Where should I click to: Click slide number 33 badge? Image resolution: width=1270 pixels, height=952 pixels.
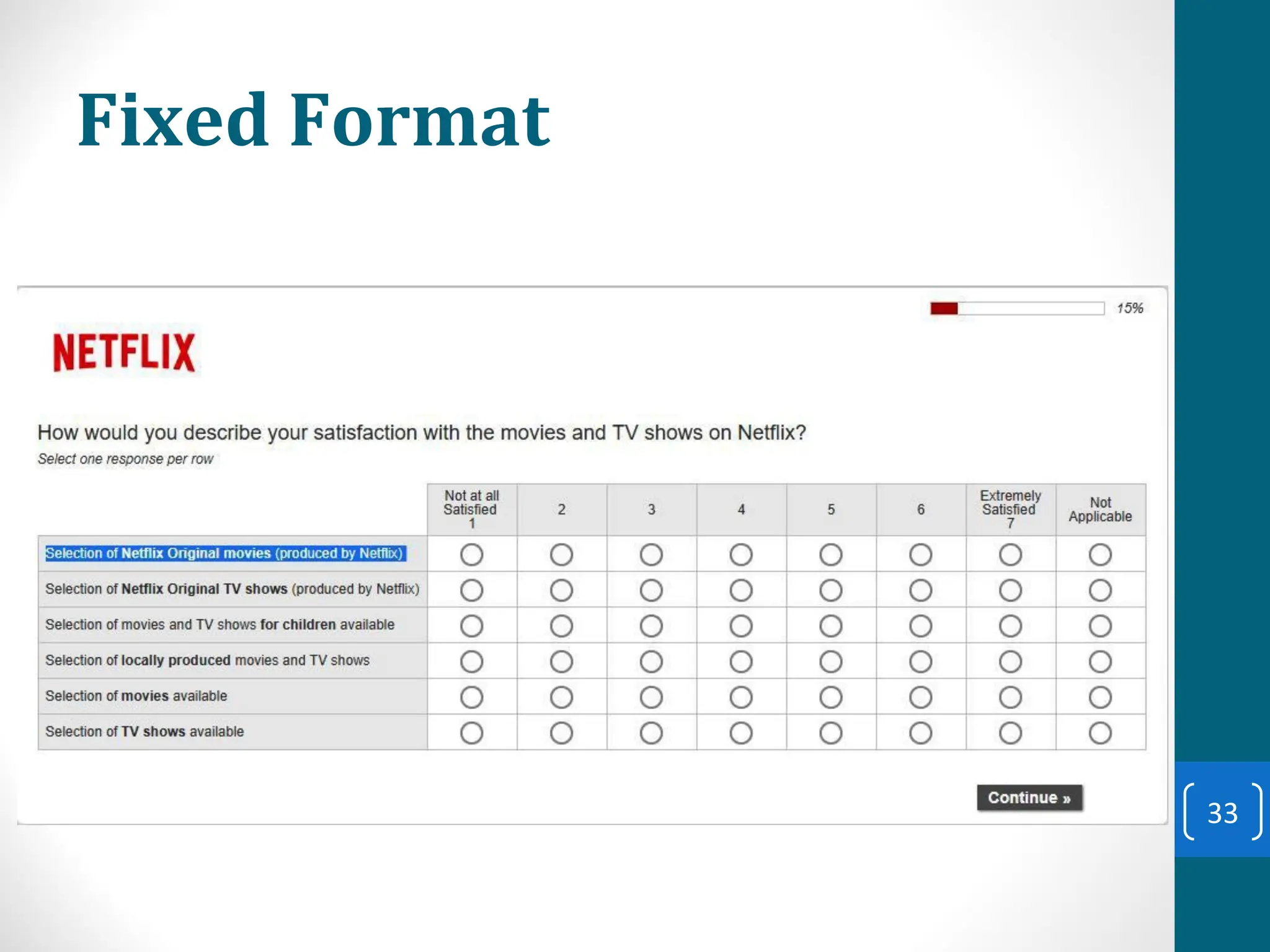point(1222,813)
